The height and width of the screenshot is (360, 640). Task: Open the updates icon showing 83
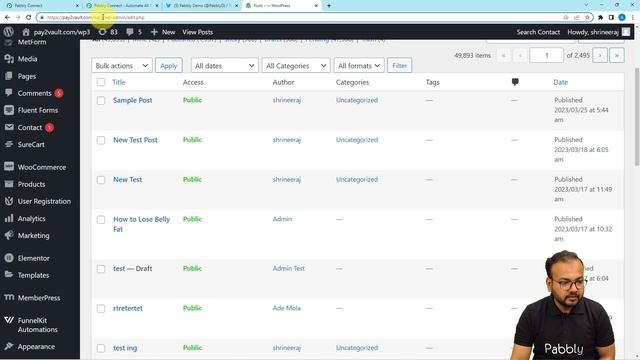click(x=102, y=32)
